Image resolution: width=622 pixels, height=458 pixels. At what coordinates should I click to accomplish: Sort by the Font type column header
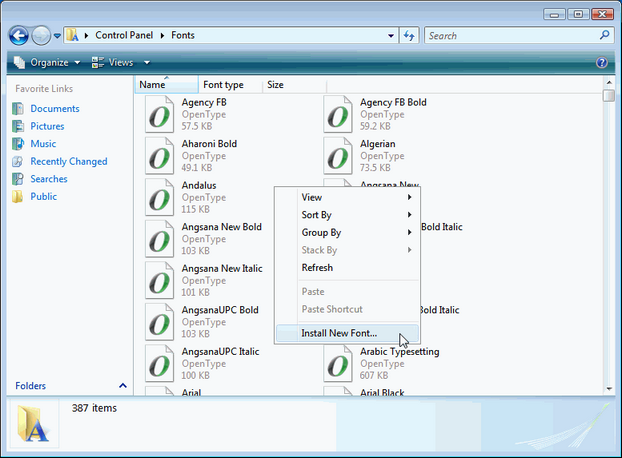(x=230, y=84)
